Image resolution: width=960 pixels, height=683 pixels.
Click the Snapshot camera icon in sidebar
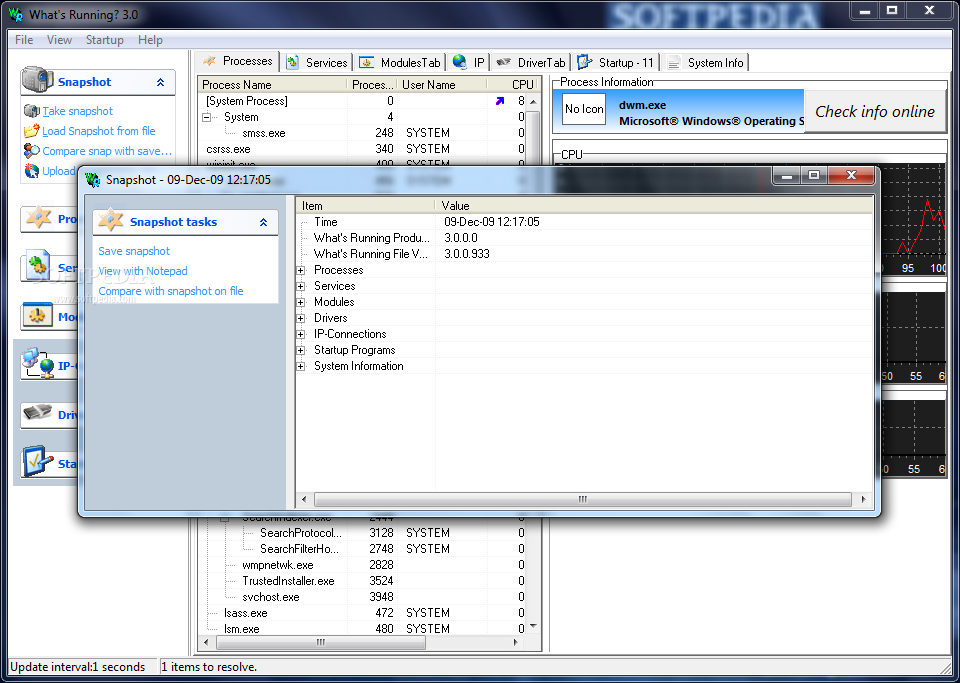coord(37,80)
